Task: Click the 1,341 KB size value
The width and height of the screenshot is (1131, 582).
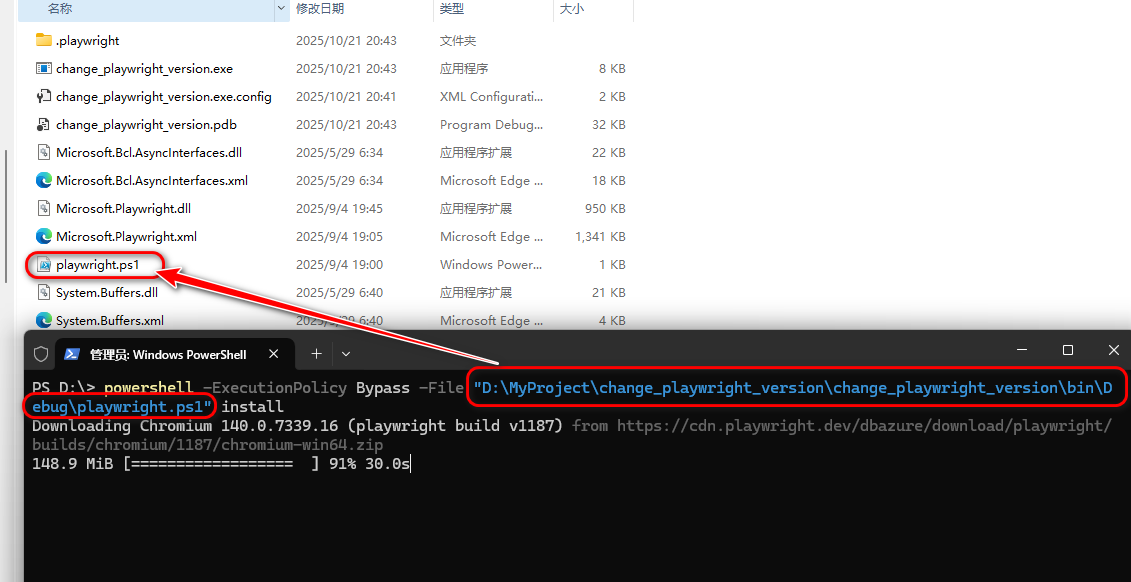Action: point(600,237)
